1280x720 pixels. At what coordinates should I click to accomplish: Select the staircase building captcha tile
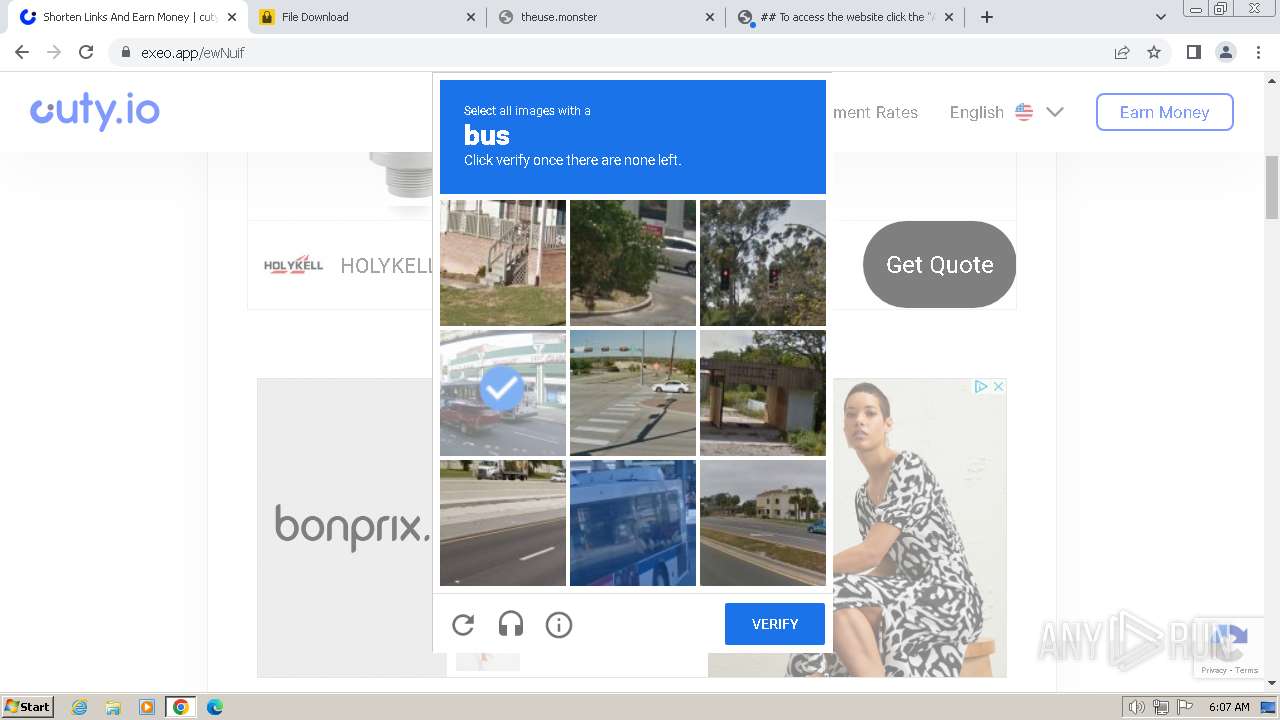click(x=503, y=263)
